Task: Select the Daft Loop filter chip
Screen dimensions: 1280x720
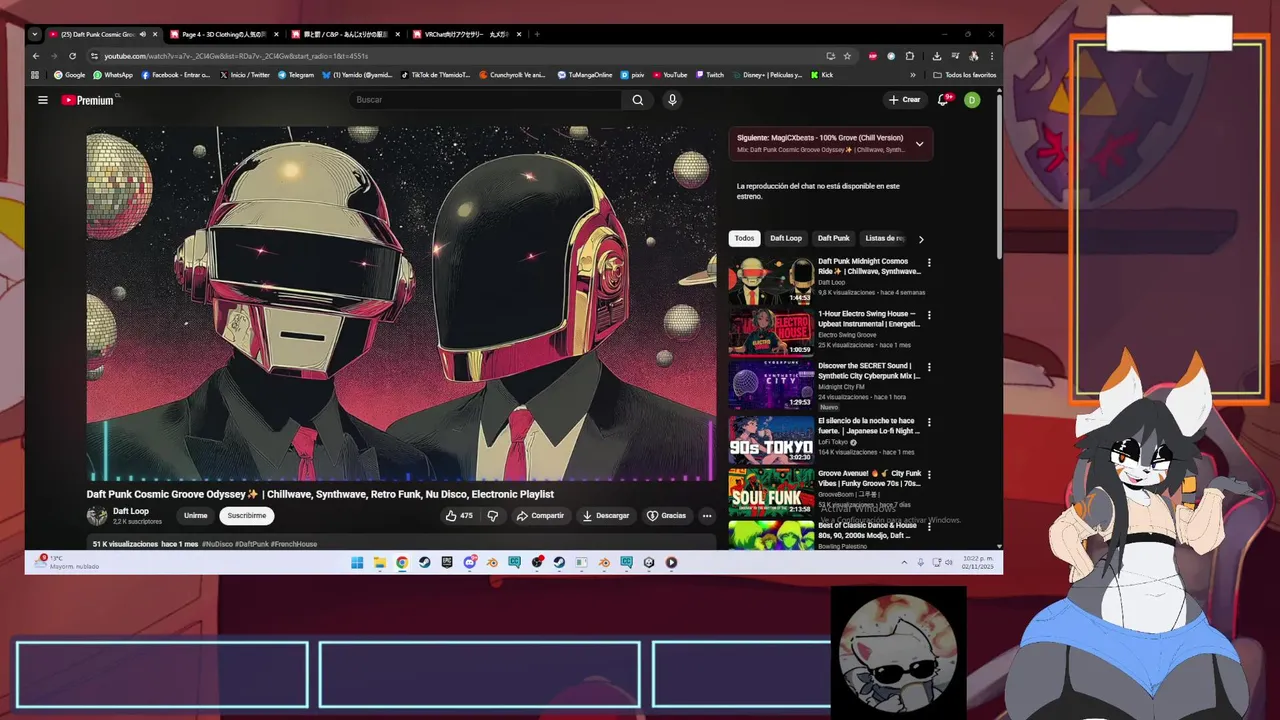Action: coord(786,239)
